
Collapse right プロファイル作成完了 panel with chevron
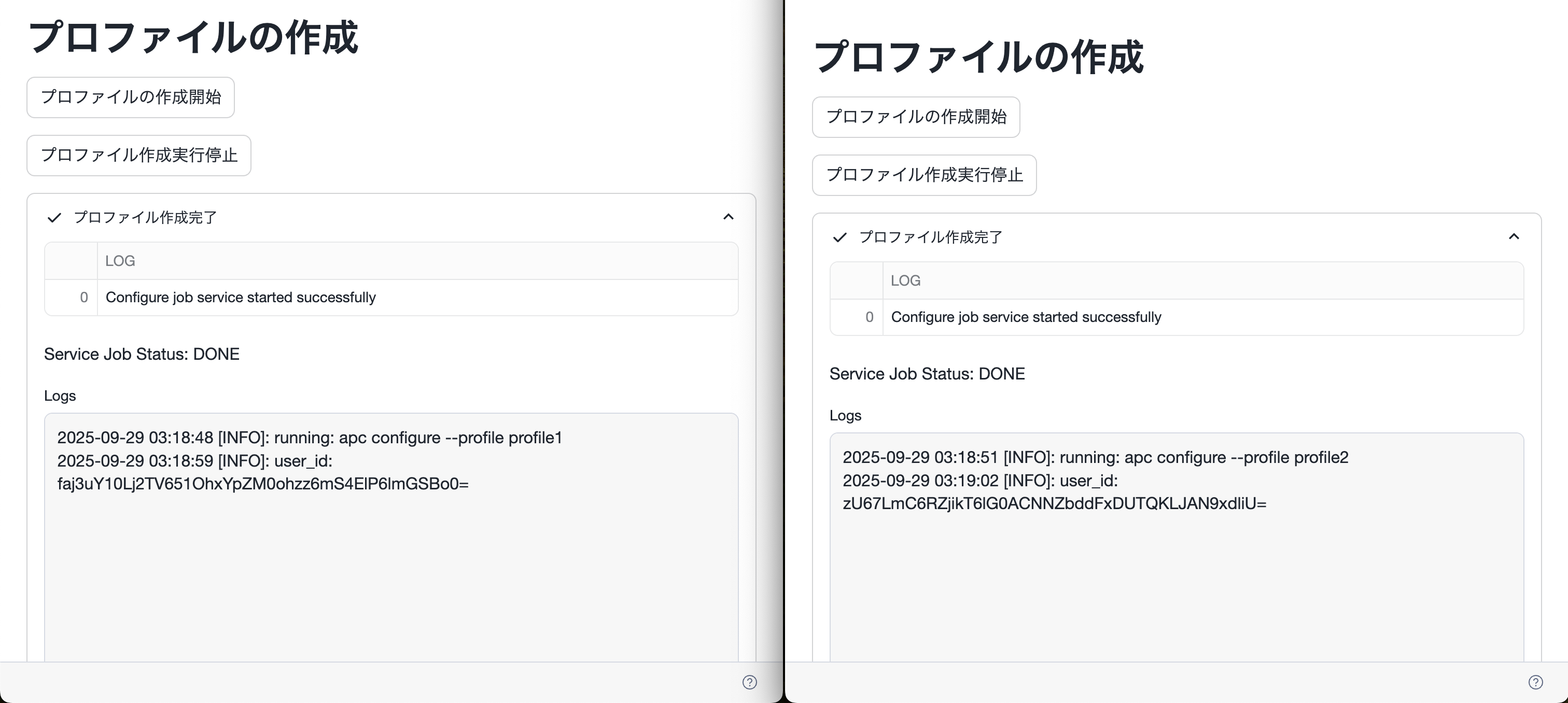[x=1514, y=236]
